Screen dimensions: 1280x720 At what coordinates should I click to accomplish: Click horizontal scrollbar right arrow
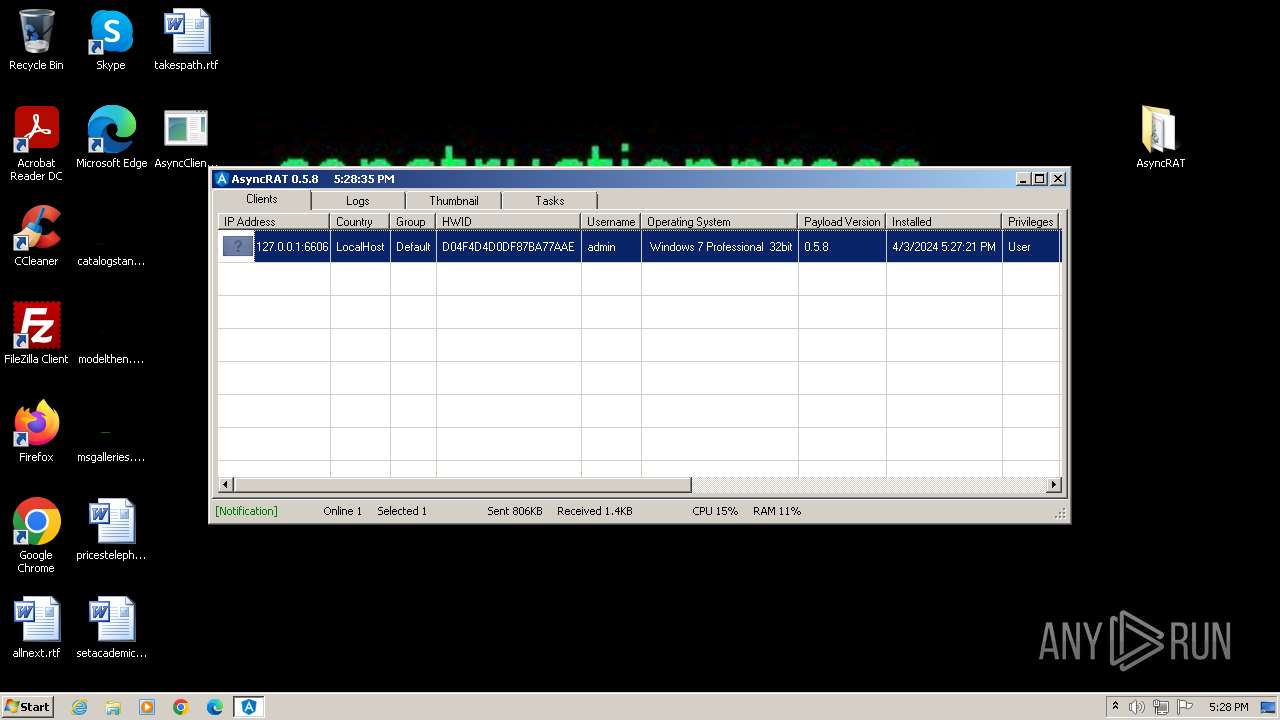[x=1053, y=485]
